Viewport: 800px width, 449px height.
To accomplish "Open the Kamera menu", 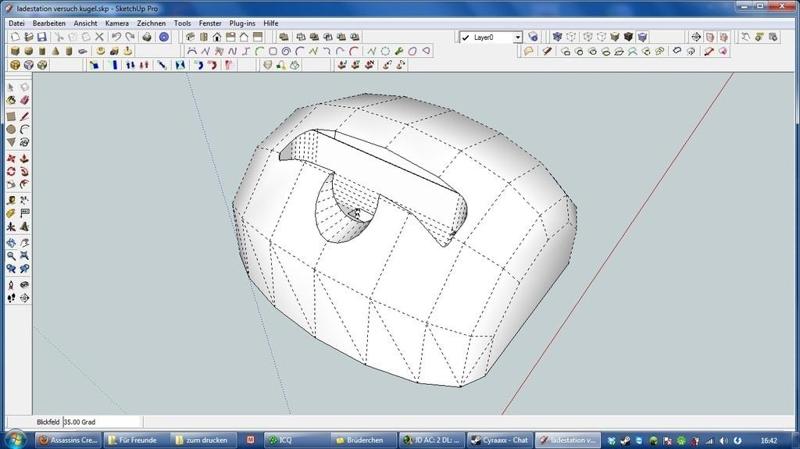I will coord(116,22).
